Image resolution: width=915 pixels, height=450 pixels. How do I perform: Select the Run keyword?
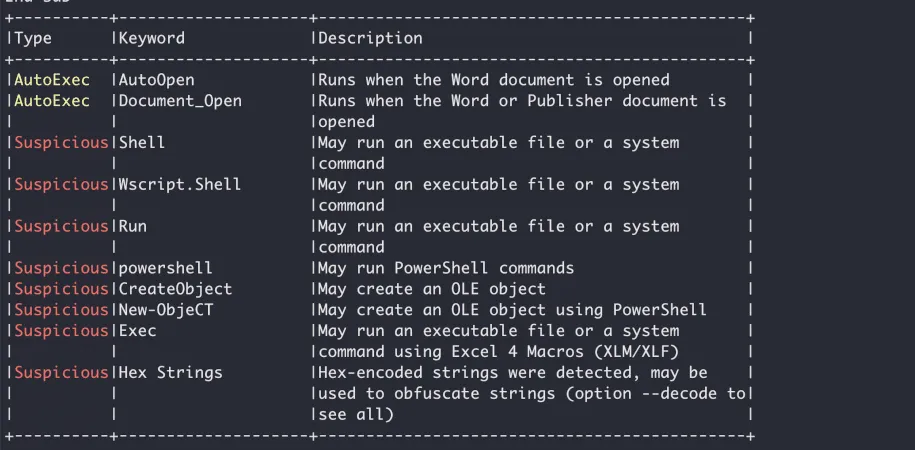[132, 226]
